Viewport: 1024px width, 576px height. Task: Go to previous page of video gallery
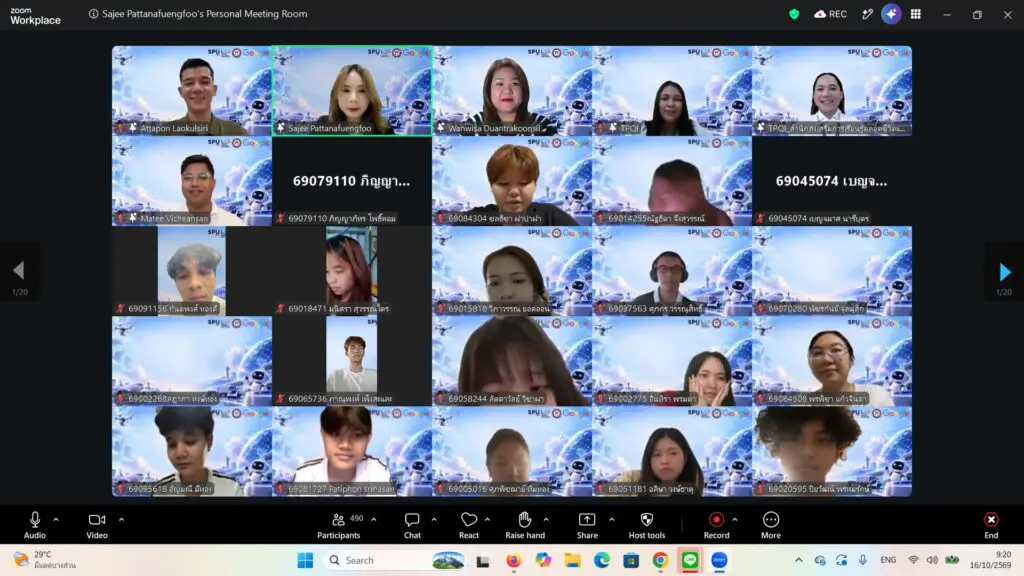19,271
